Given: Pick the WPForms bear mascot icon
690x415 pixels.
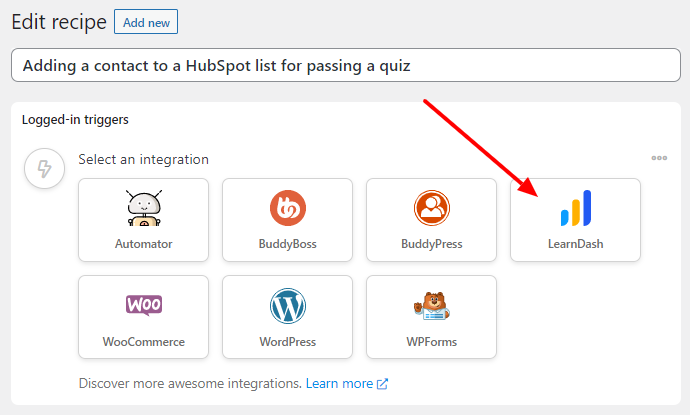Looking at the screenshot, I should pos(432,305).
